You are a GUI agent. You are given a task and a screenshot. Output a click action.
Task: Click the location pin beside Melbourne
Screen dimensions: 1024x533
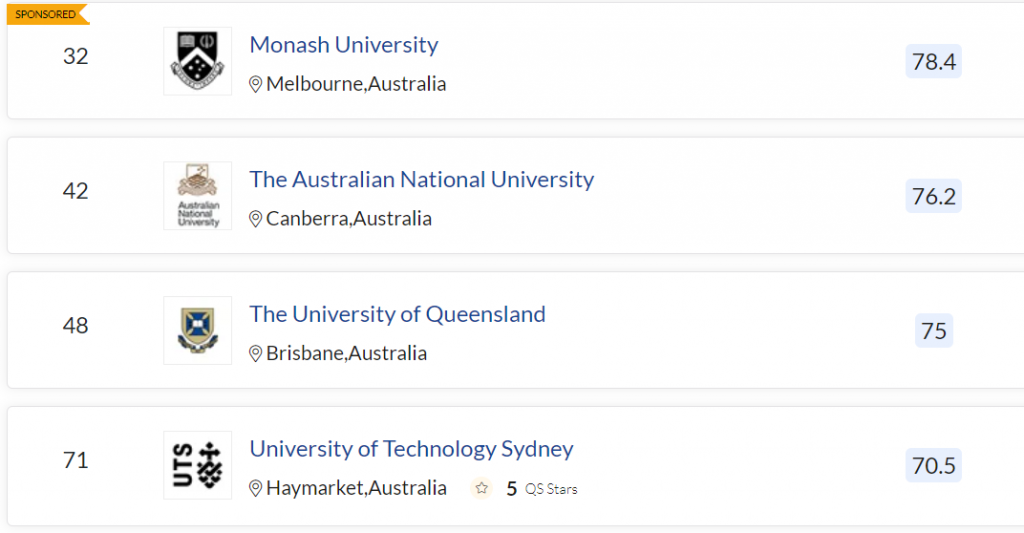255,85
